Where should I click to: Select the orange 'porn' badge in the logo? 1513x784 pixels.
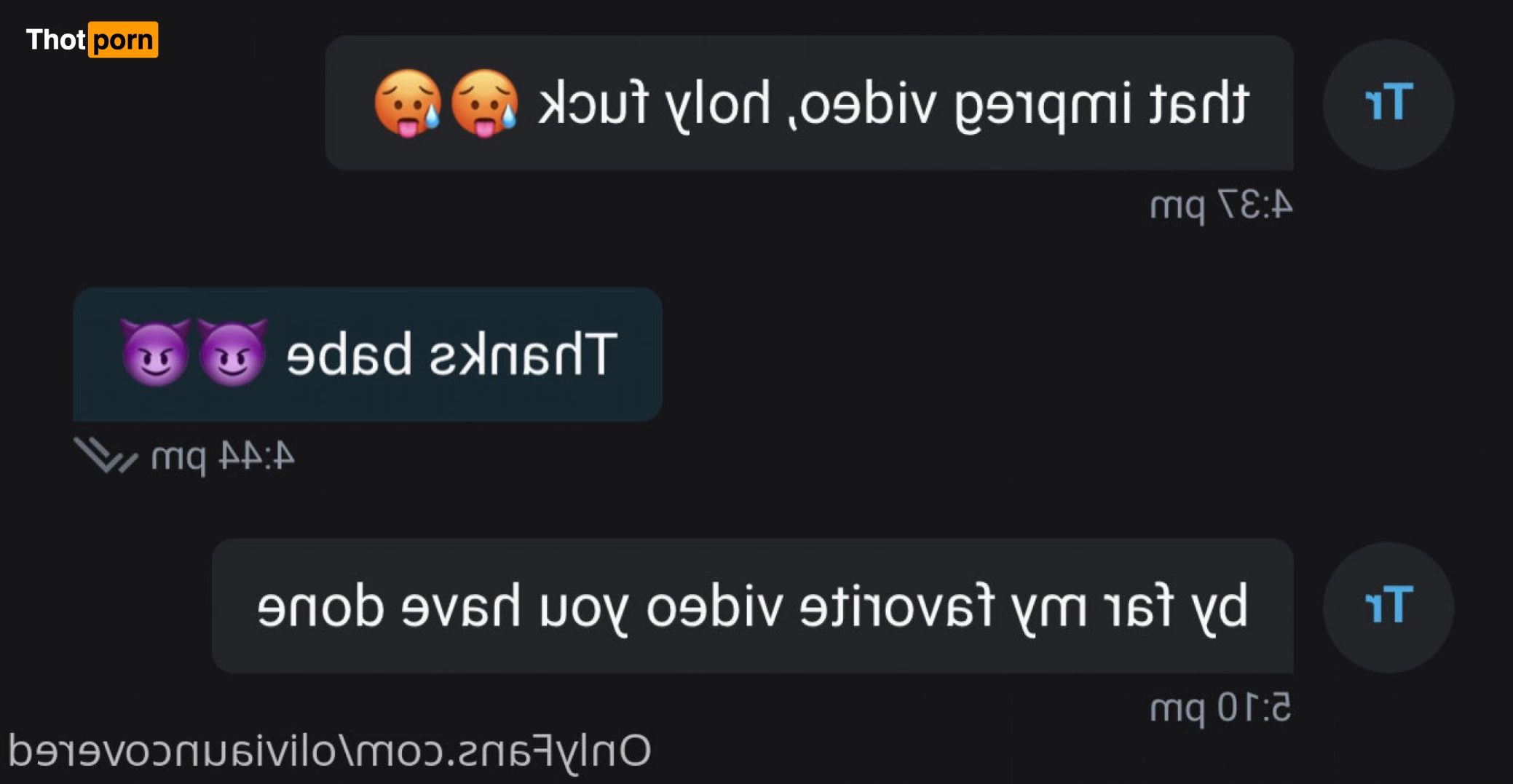pos(123,39)
